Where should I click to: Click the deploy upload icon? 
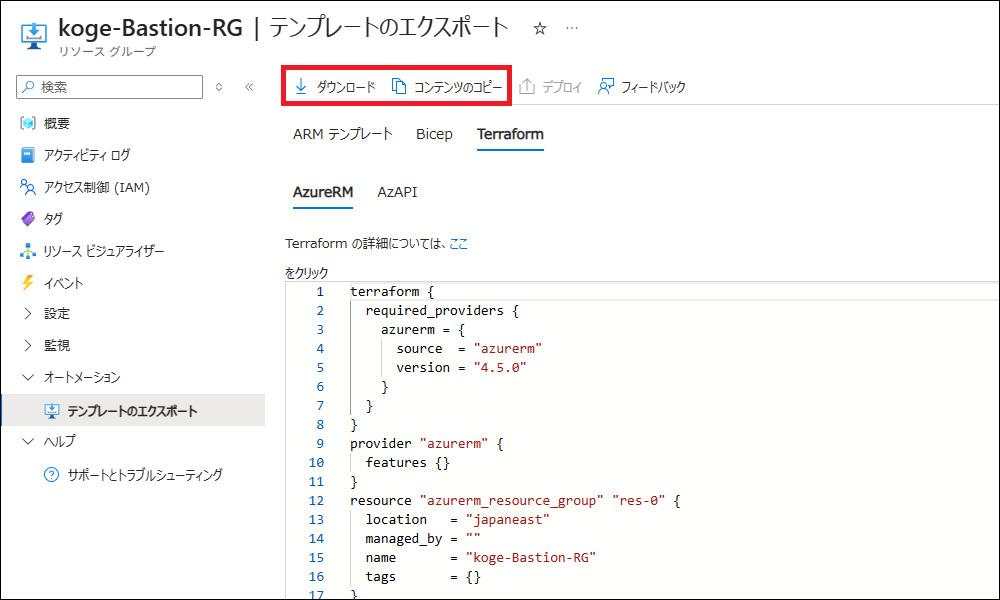pos(527,86)
